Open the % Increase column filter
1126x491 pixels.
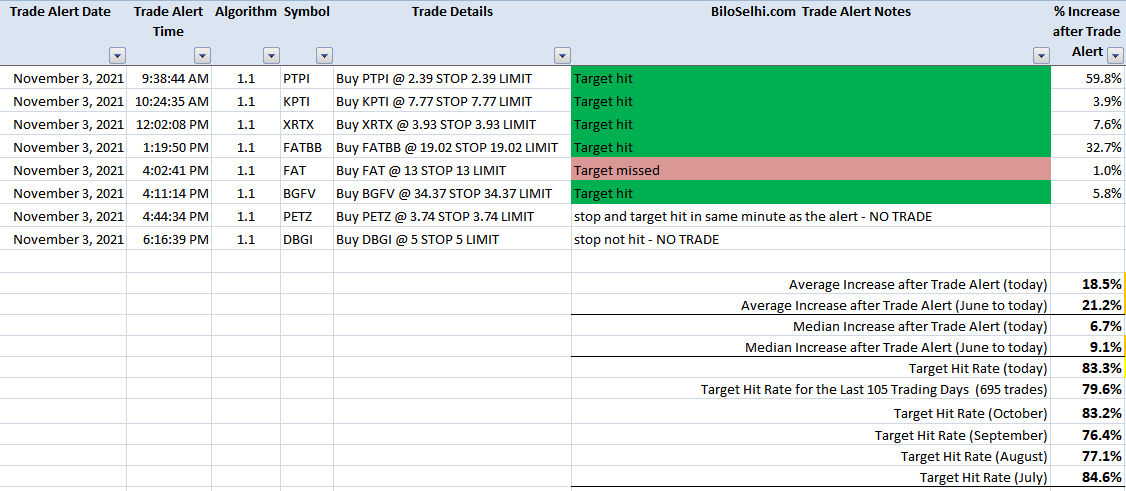pyautogui.click(x=1115, y=56)
